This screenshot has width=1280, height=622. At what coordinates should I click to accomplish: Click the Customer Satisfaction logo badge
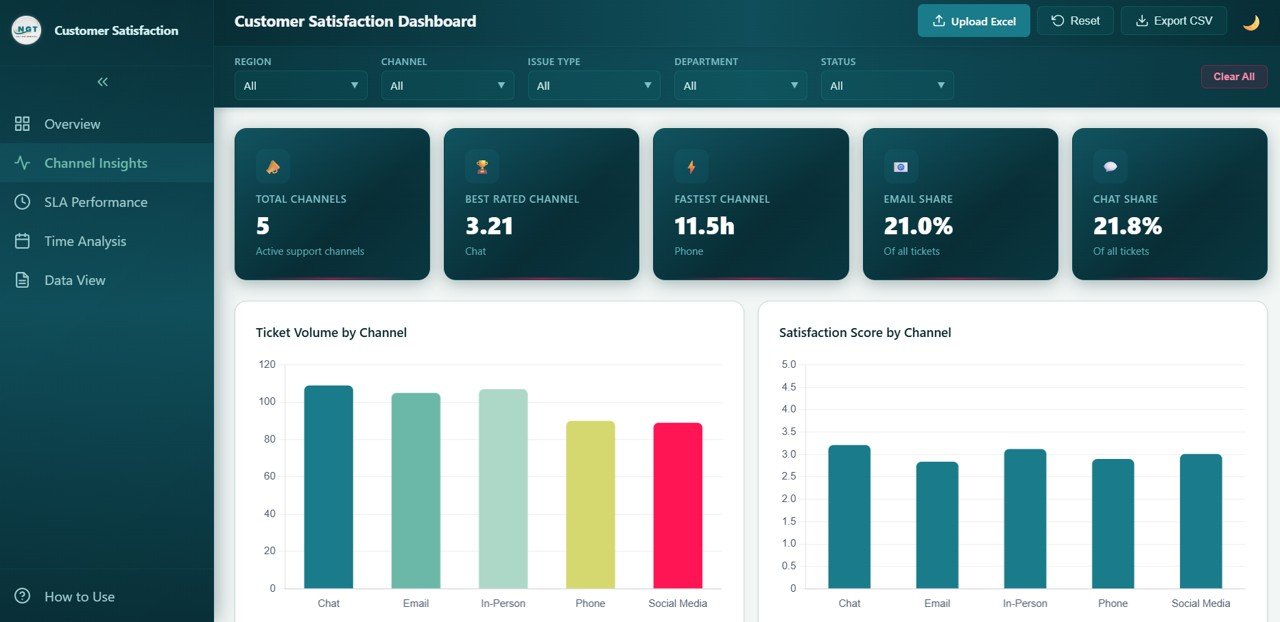click(x=26, y=30)
